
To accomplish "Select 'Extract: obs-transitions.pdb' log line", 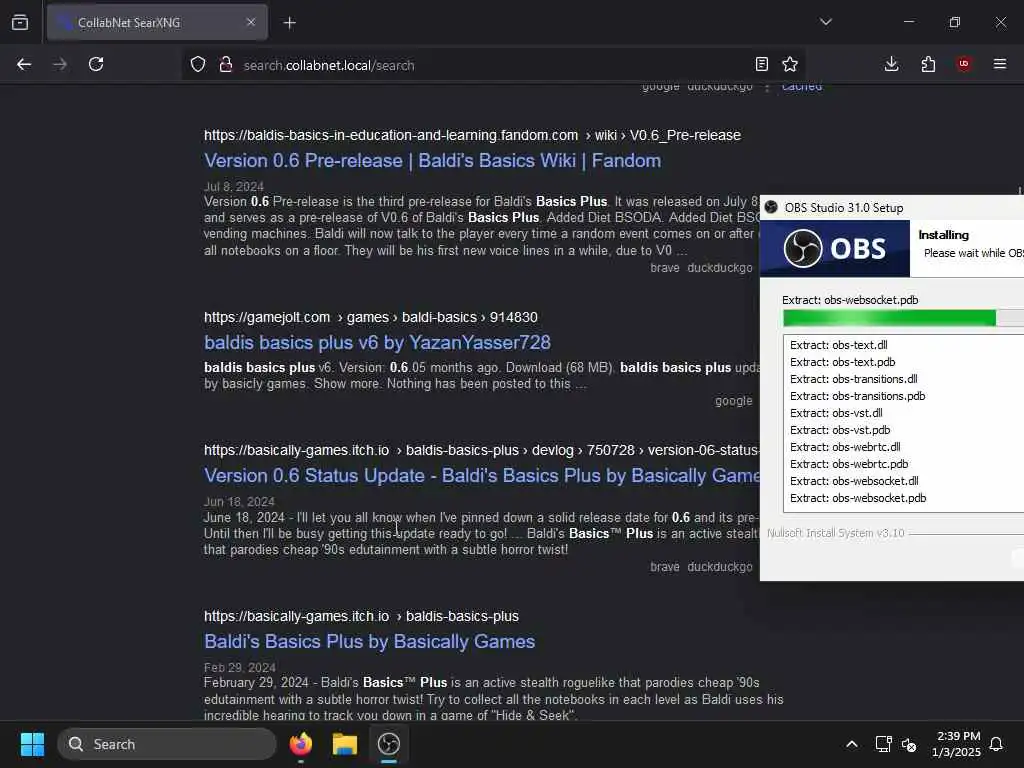I will pos(857,396).
